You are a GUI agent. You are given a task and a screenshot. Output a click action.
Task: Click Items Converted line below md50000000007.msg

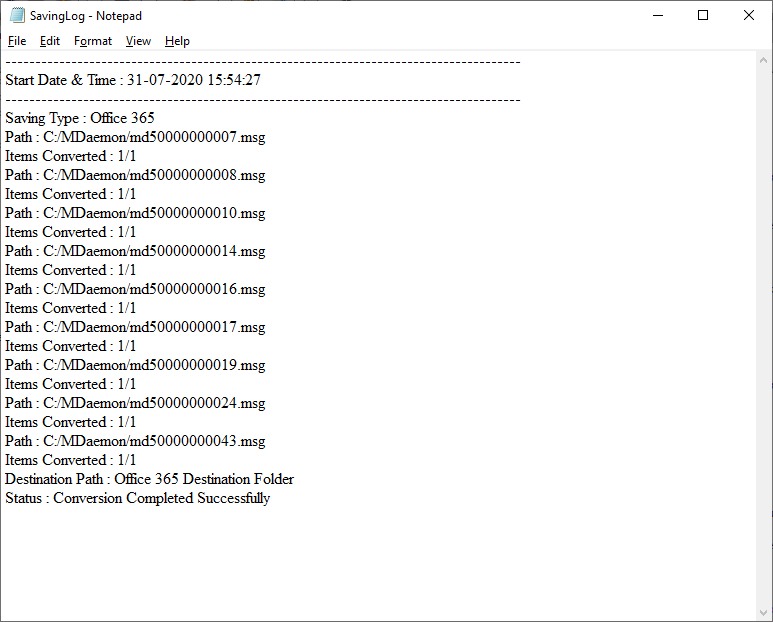point(70,156)
